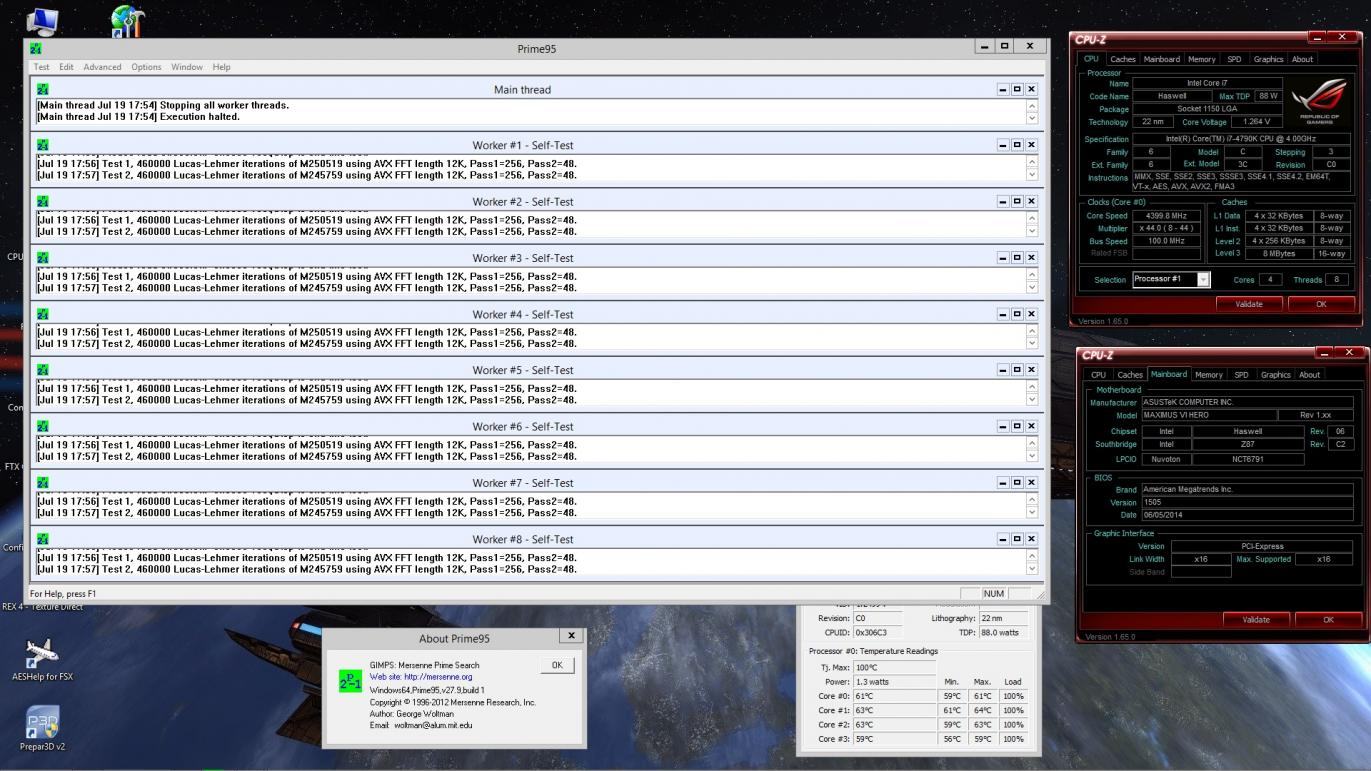The width and height of the screenshot is (1371, 771).
Task: Click the Worker #3 window's Prime95 icon
Action: [42, 257]
